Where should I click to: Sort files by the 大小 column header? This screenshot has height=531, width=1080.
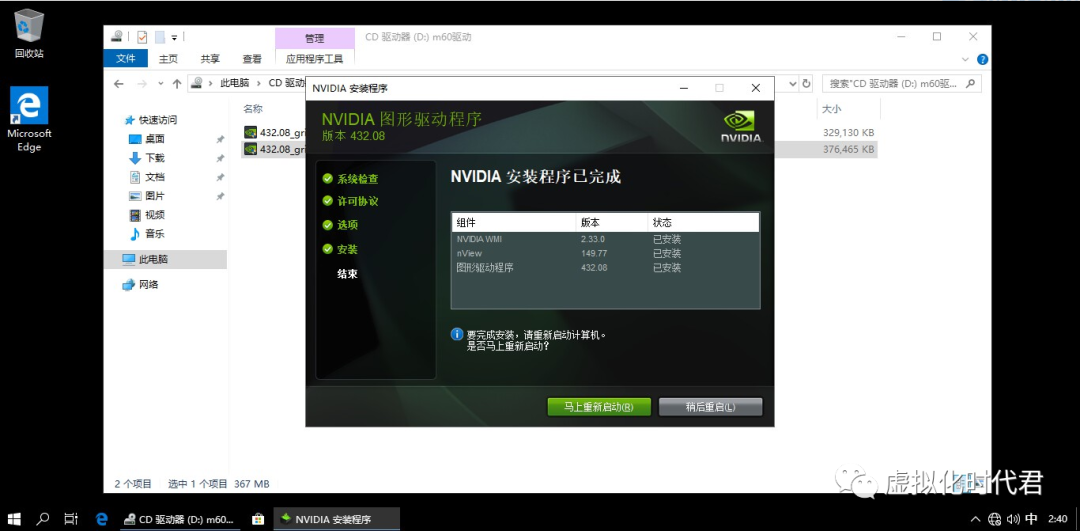coord(831,109)
